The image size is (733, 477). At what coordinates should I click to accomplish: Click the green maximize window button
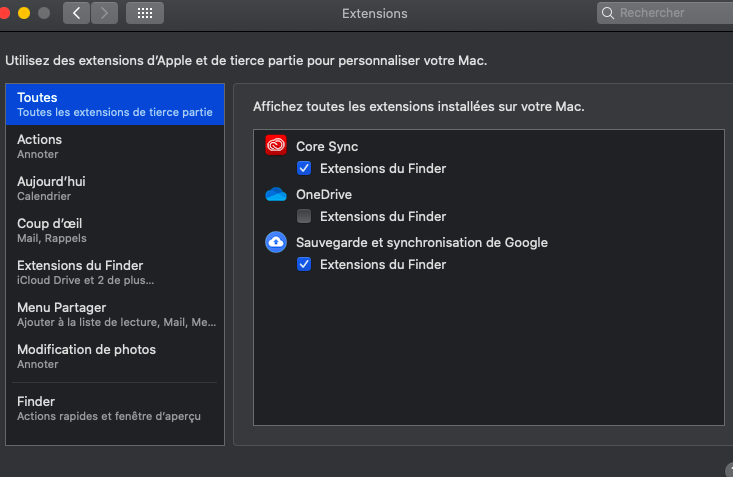(43, 14)
